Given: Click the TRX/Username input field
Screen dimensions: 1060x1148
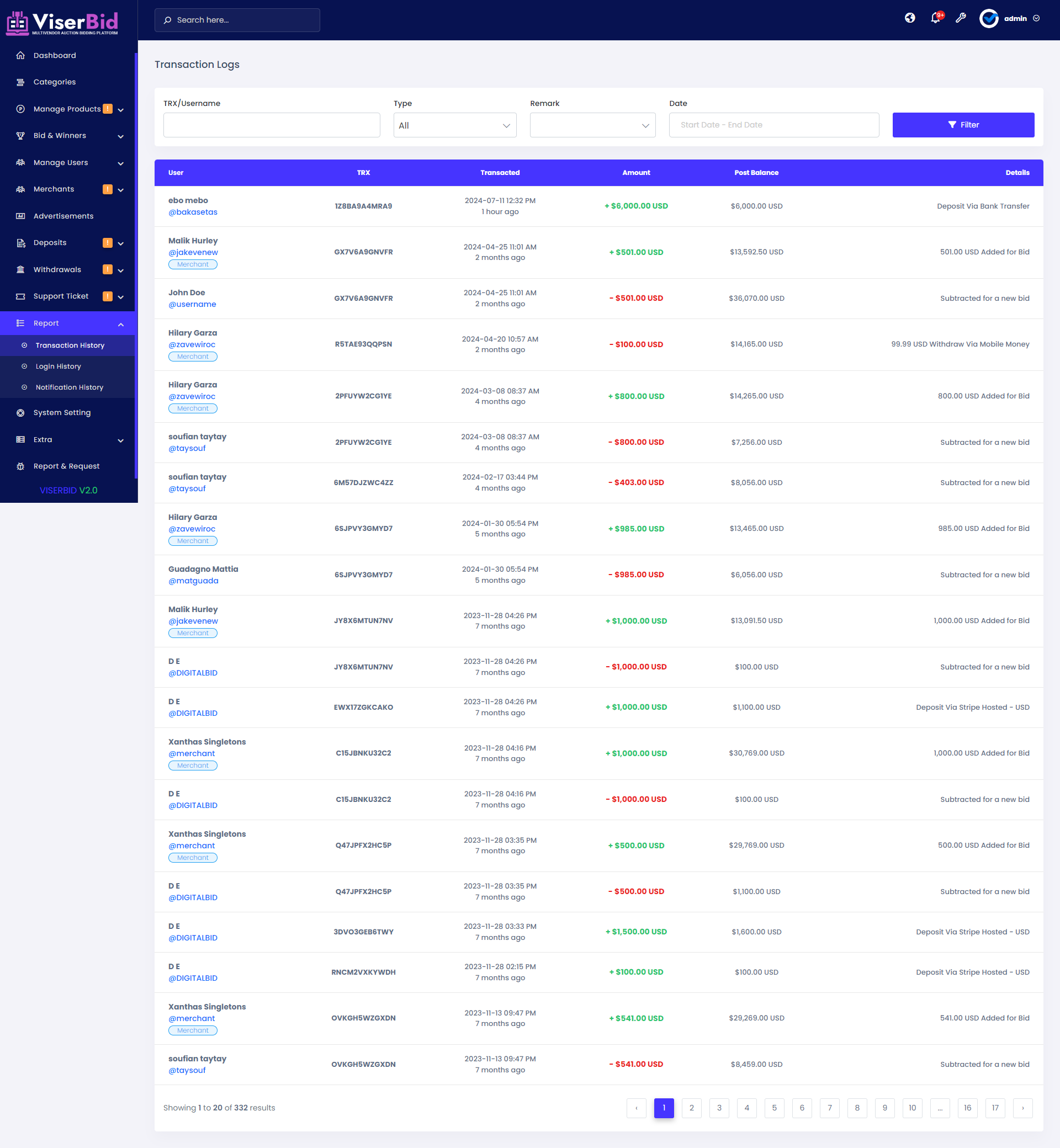Looking at the screenshot, I should click(271, 125).
